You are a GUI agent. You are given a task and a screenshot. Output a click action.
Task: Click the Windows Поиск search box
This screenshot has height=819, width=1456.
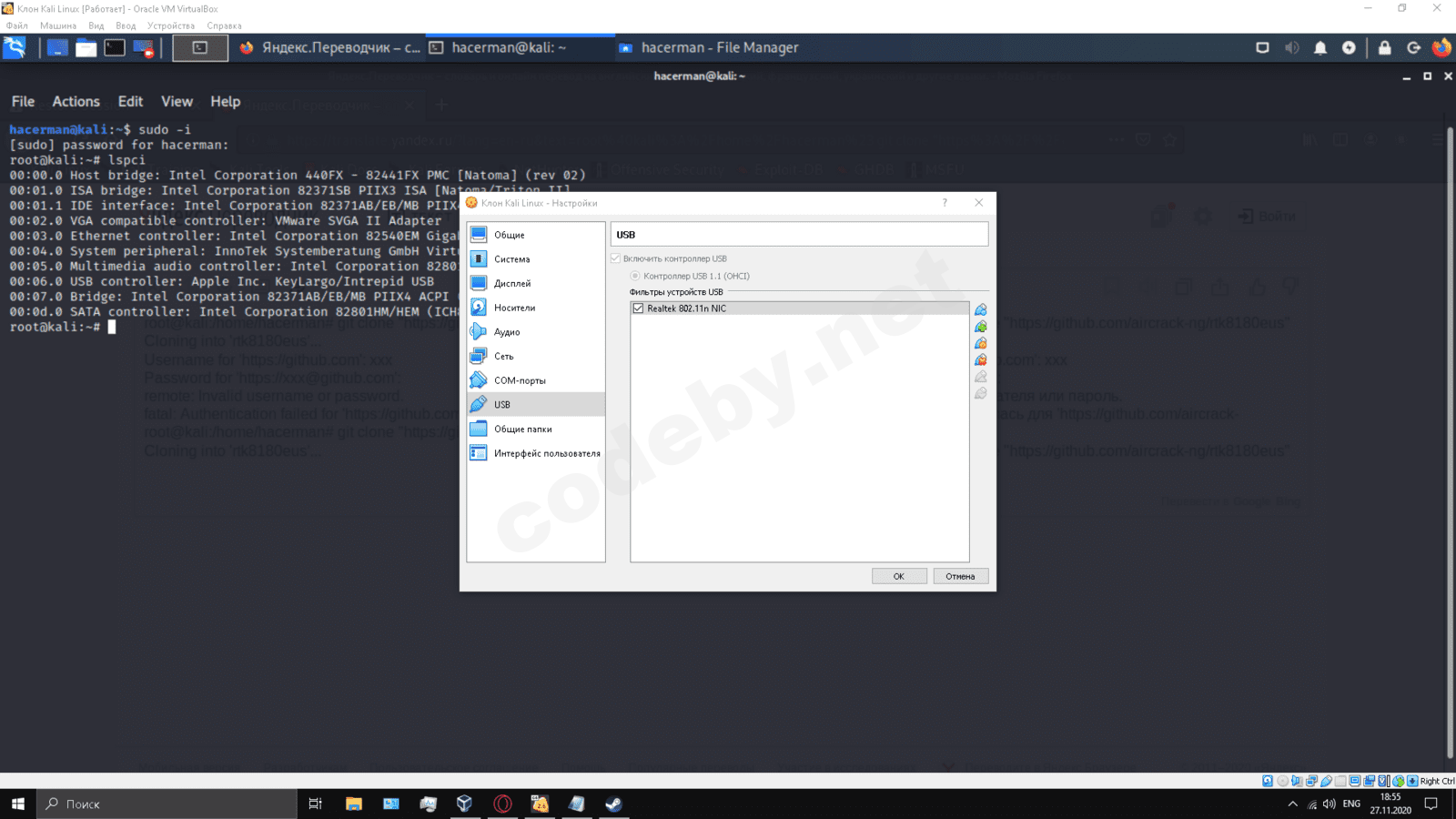tap(167, 804)
